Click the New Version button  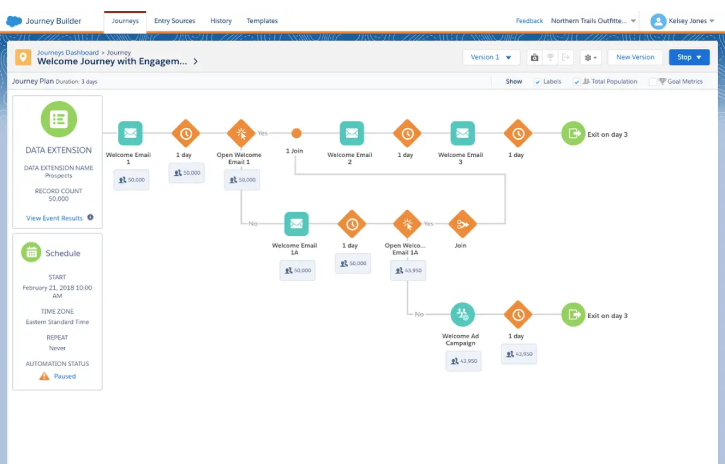click(635, 58)
